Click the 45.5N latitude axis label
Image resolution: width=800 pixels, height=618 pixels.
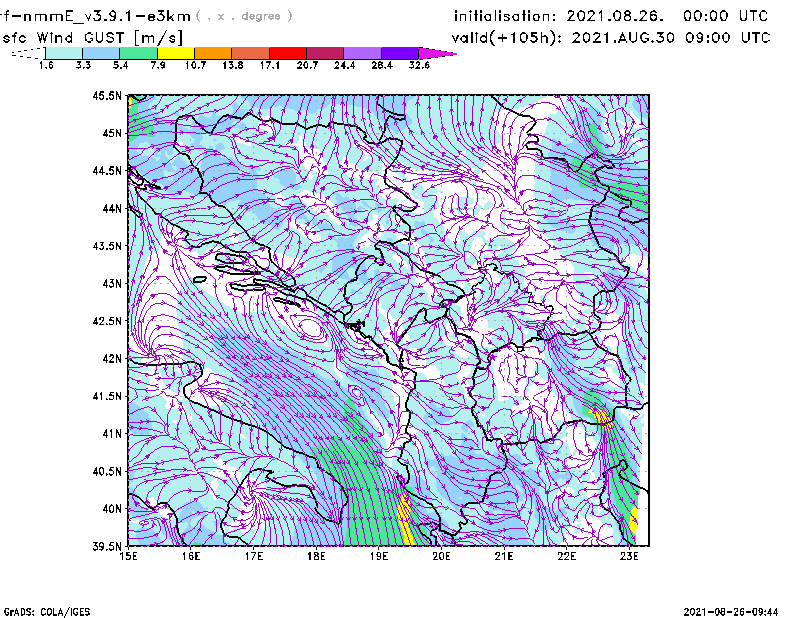tap(107, 95)
